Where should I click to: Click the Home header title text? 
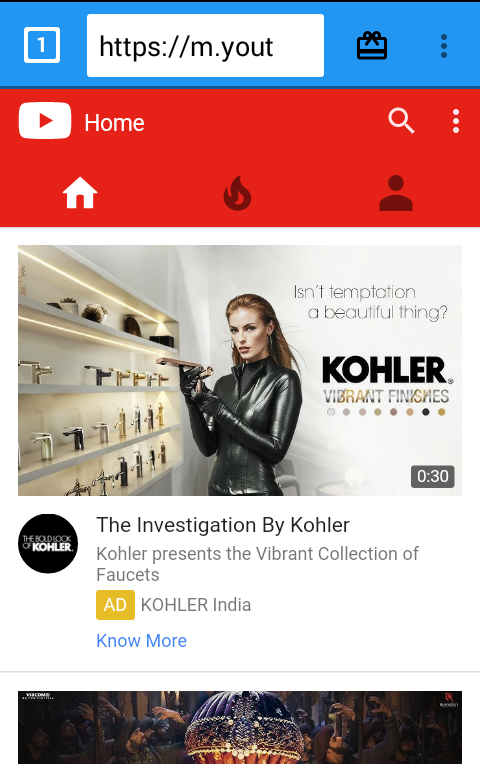pos(115,122)
